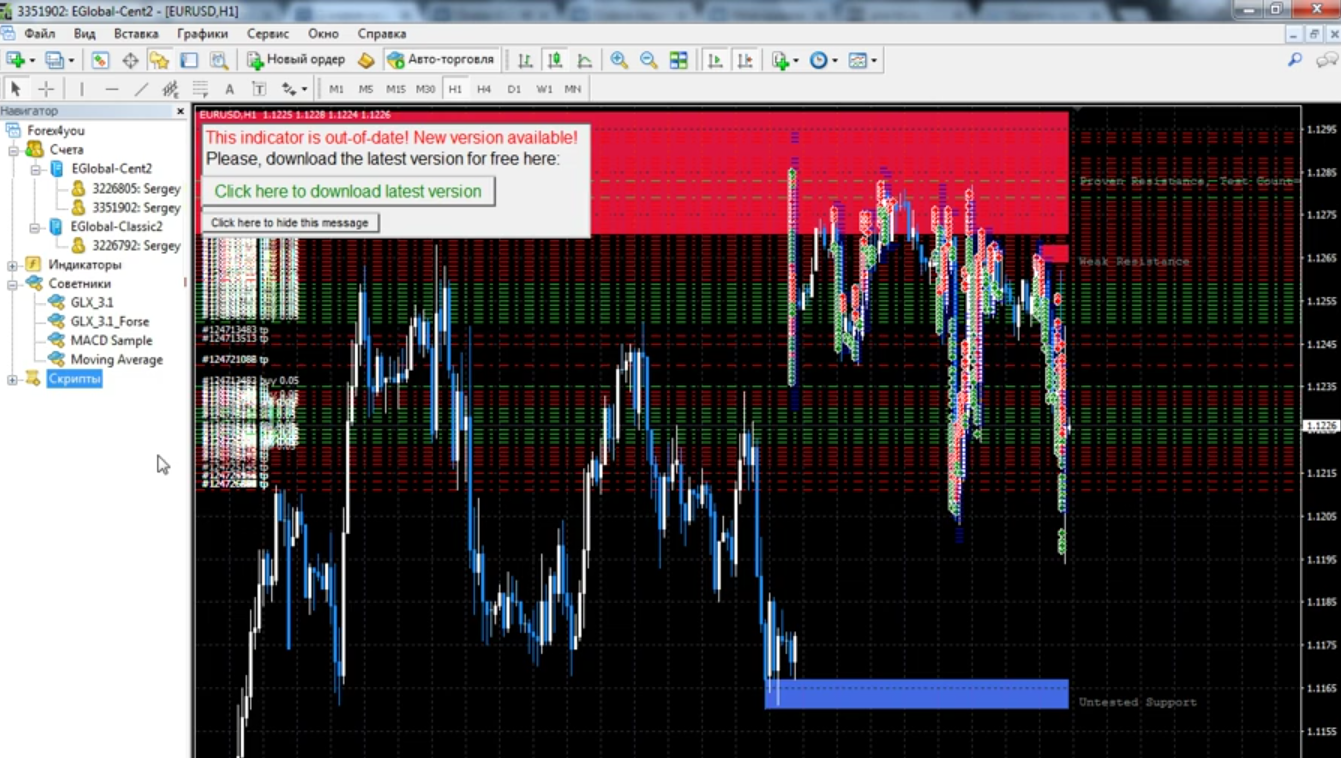Select account 3351902: Sergey
Image resolution: width=1341 pixels, height=758 pixels.
point(136,208)
